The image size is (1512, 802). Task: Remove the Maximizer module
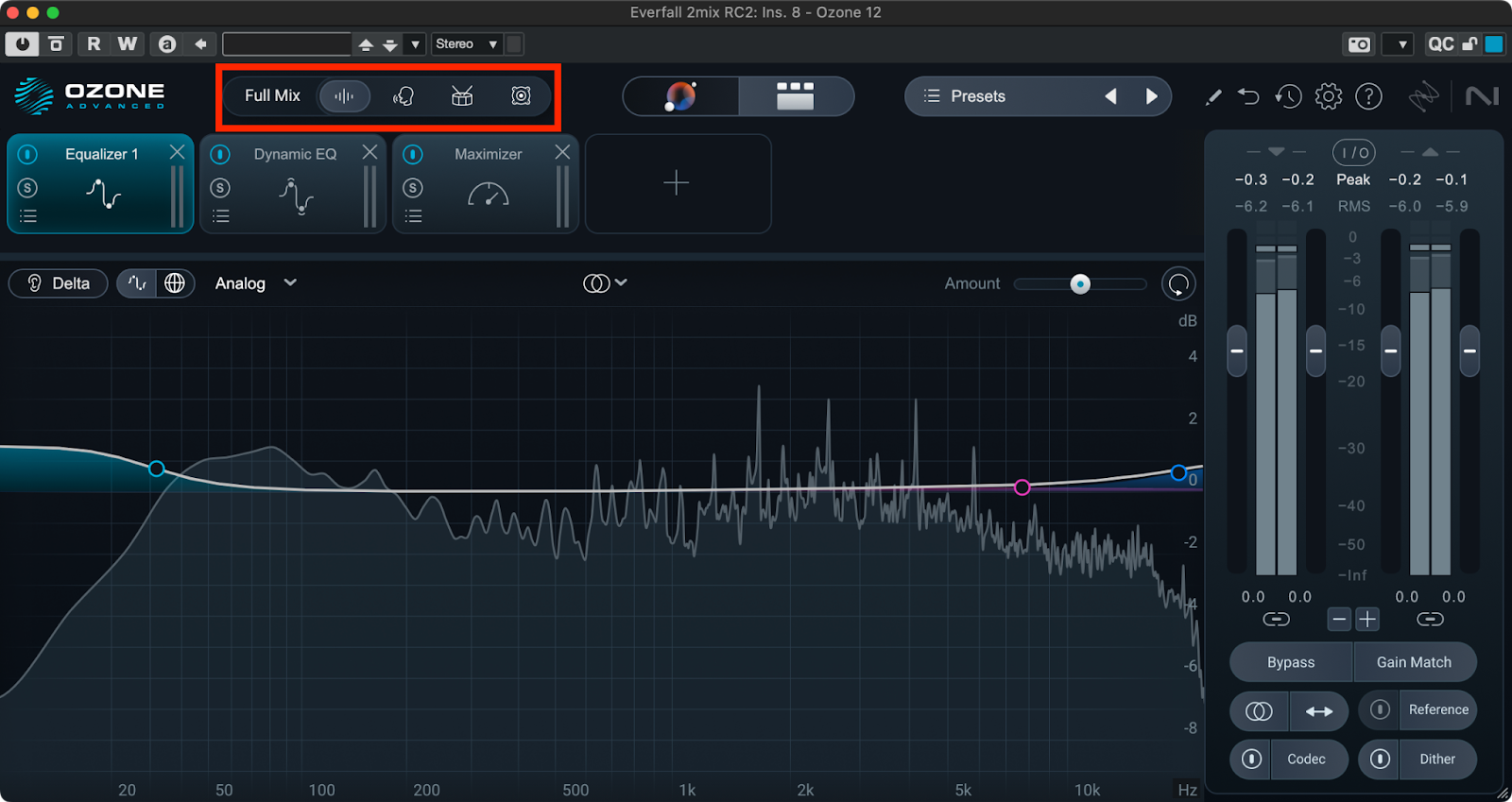(562, 152)
